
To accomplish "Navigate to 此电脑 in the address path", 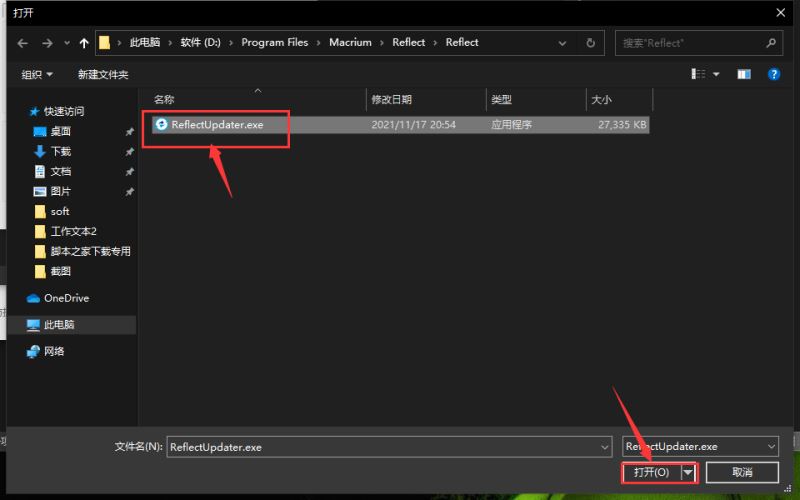I will pyautogui.click(x=145, y=42).
